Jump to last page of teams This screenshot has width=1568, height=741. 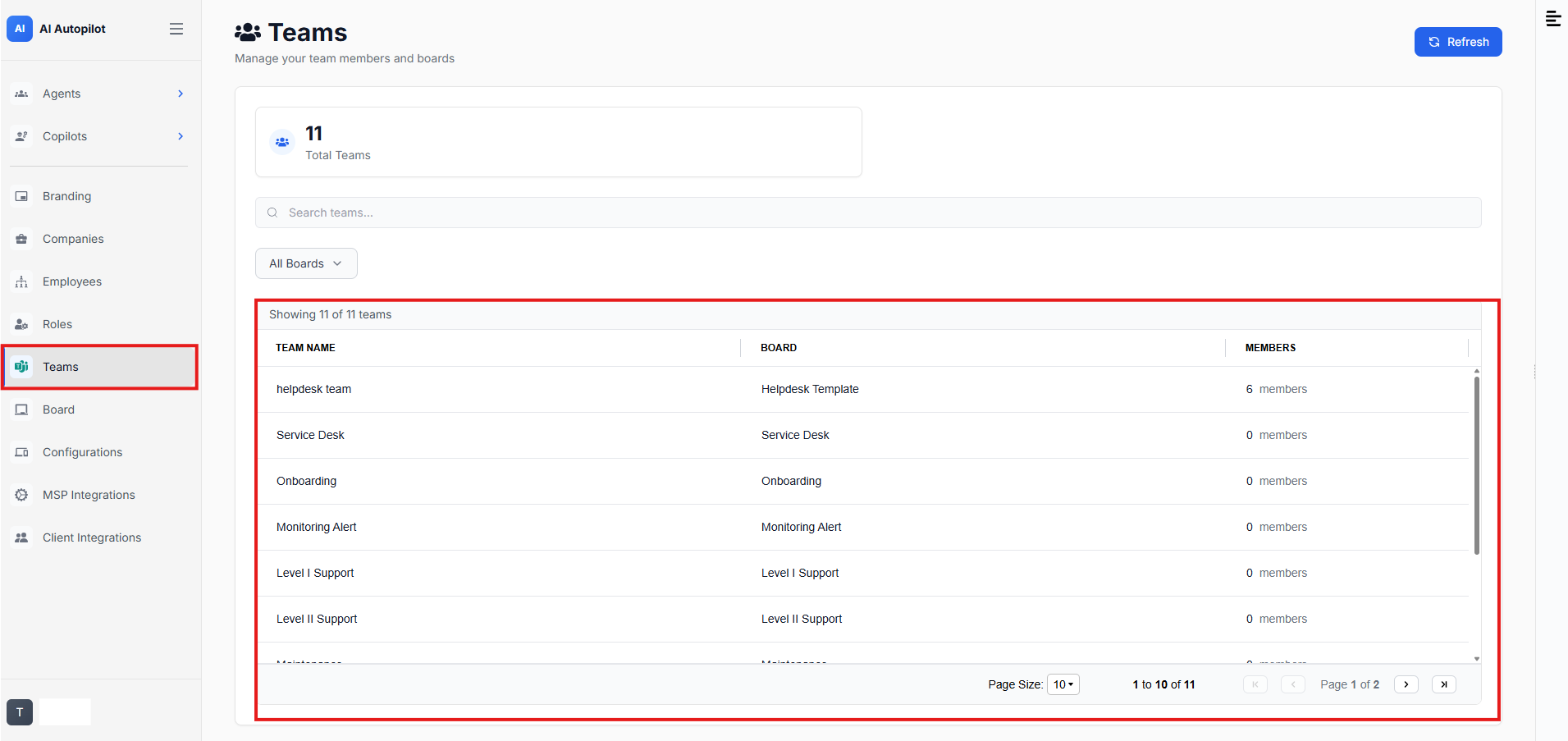pos(1444,684)
